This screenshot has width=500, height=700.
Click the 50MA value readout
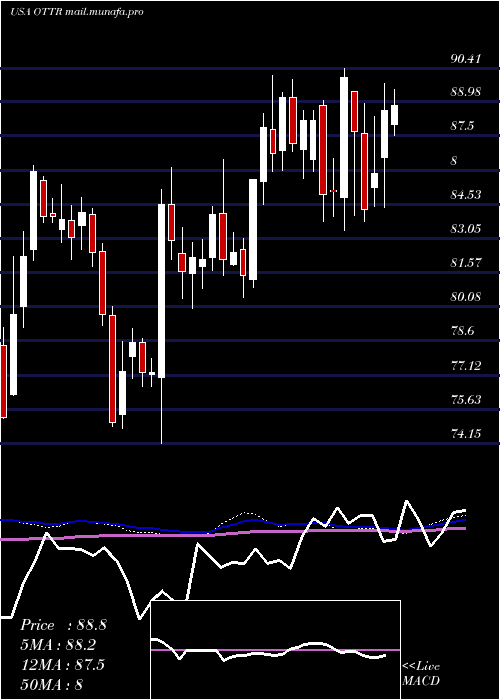point(51,684)
